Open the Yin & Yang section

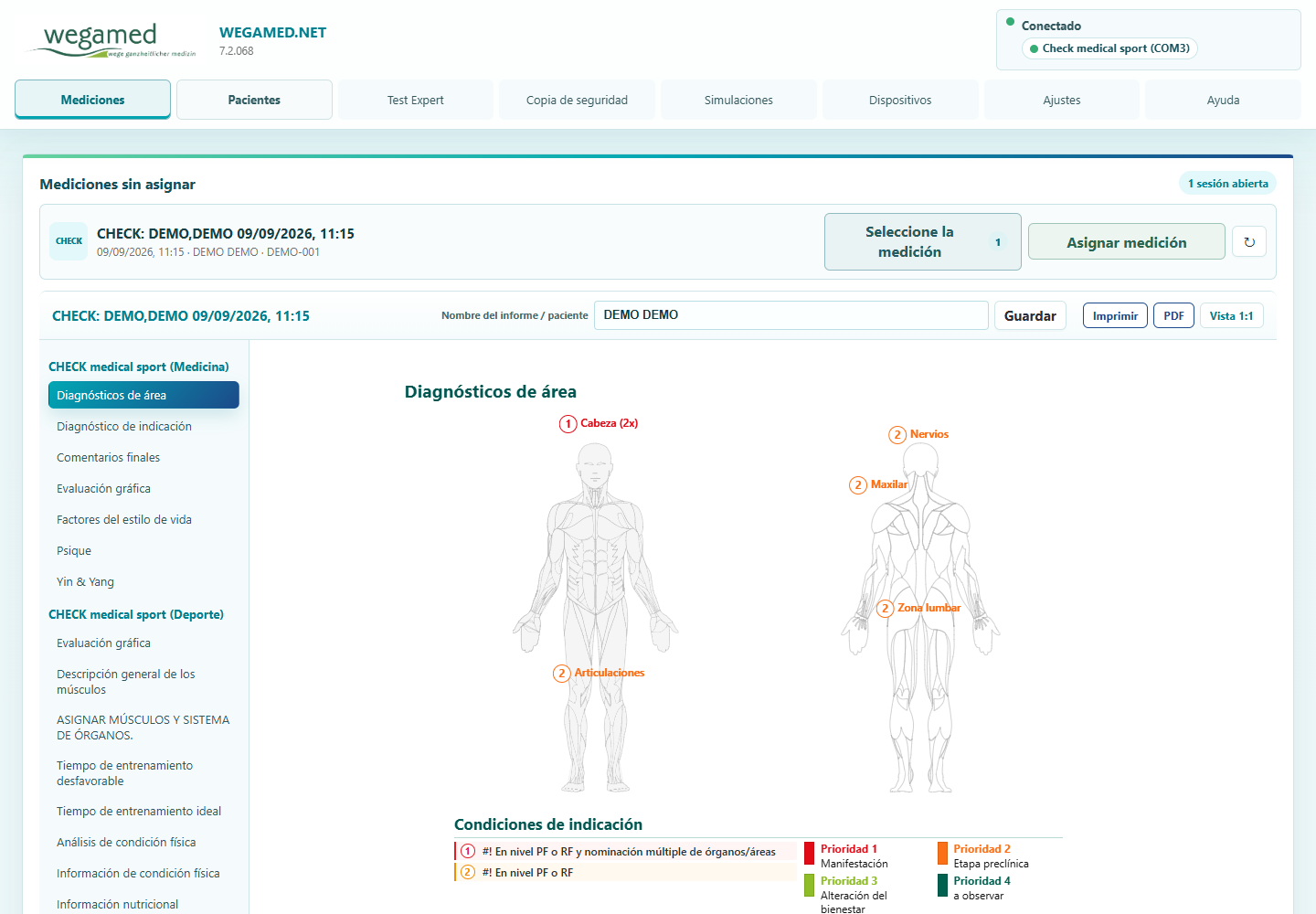[x=143, y=581]
